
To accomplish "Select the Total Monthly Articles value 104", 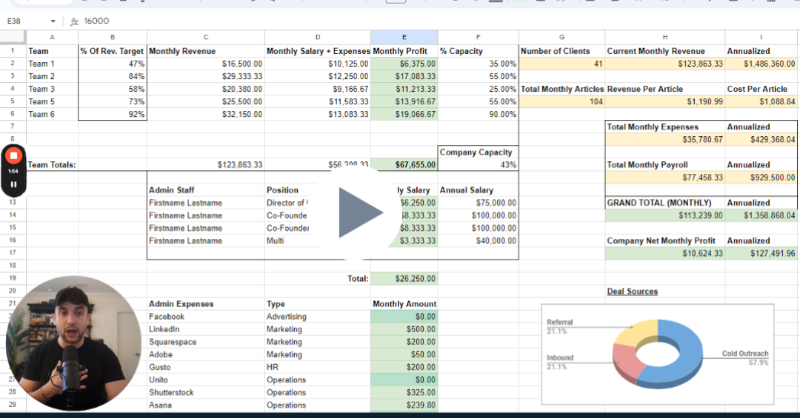I will tap(562, 102).
